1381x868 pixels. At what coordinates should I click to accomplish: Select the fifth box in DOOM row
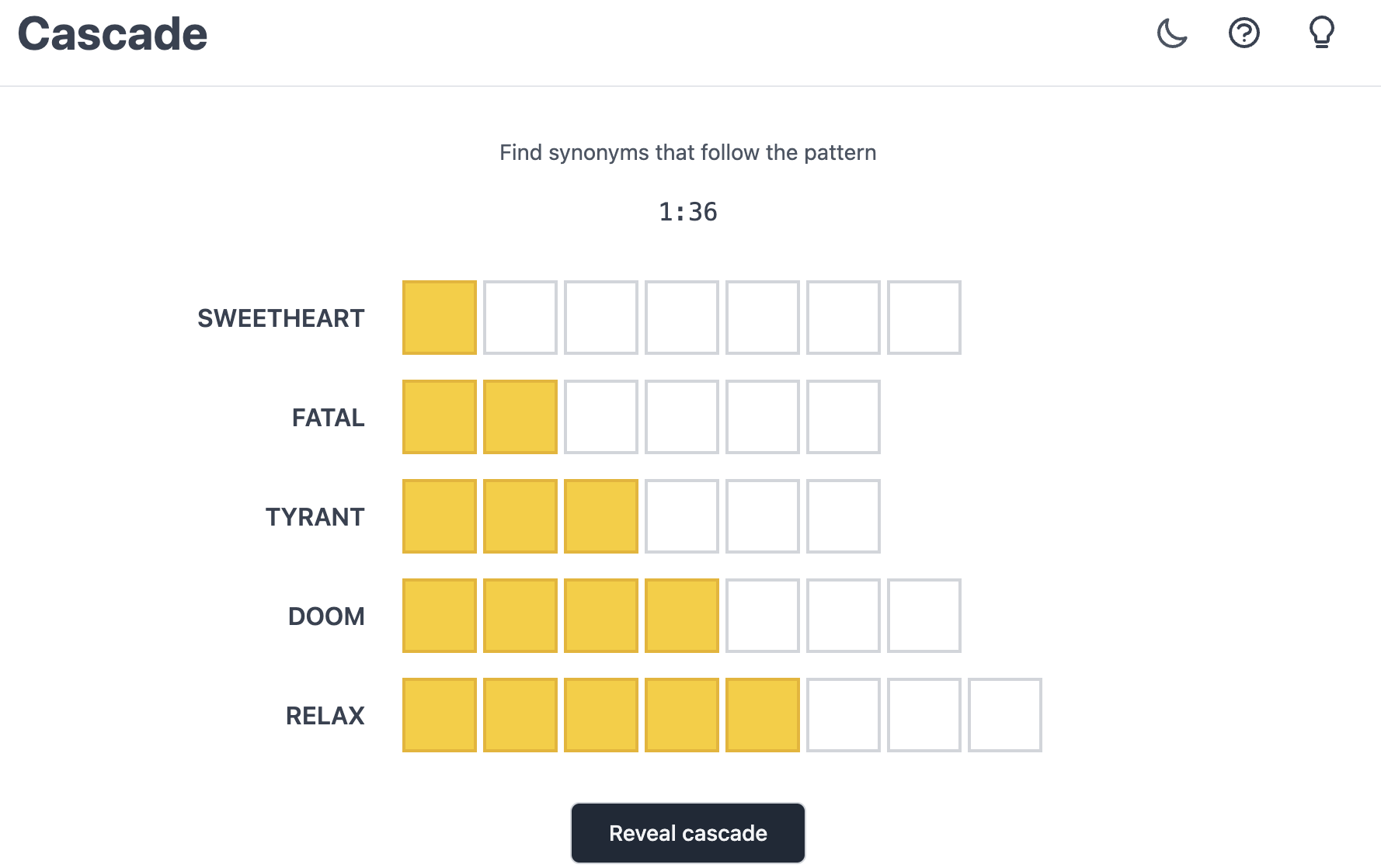click(763, 616)
